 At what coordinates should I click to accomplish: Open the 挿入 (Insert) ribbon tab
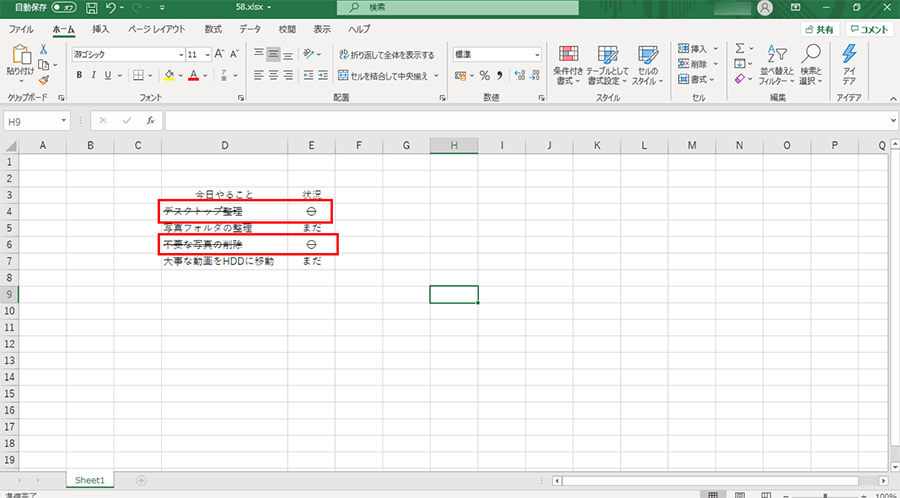tap(101, 30)
